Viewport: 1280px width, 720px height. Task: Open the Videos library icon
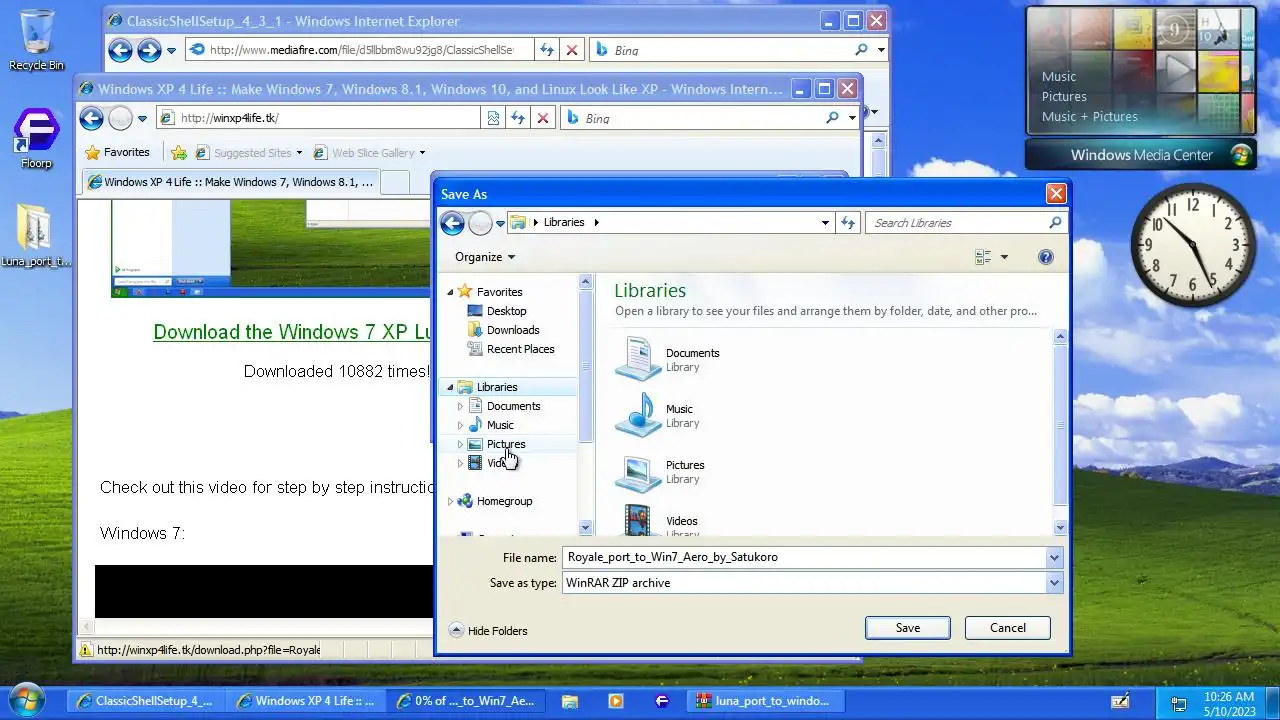point(638,520)
